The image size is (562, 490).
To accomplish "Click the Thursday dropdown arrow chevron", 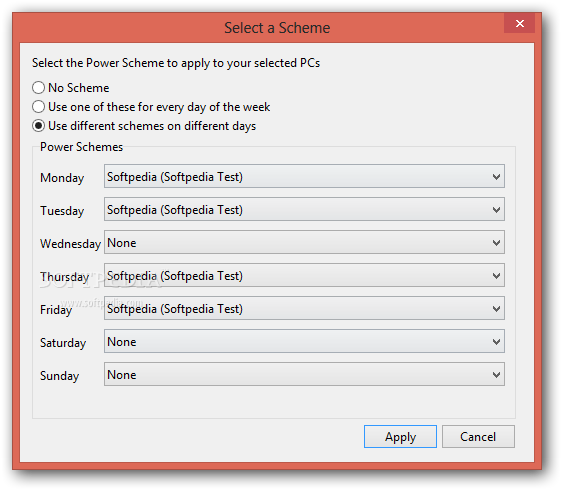I will click(x=496, y=276).
